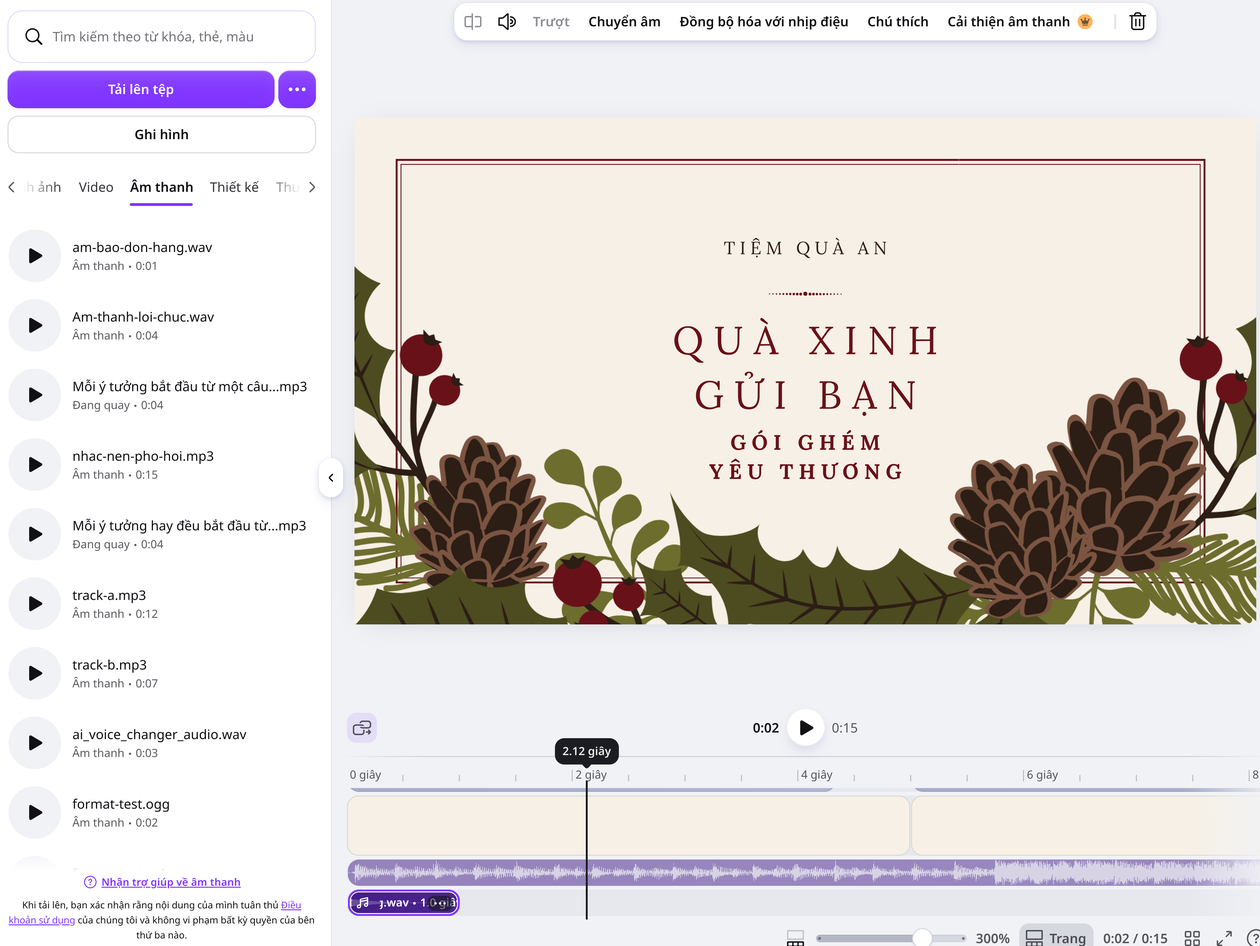
Task: Play the 'Mỗi ý tưởng bắt đầu từ một câu' audio
Action: click(35, 395)
